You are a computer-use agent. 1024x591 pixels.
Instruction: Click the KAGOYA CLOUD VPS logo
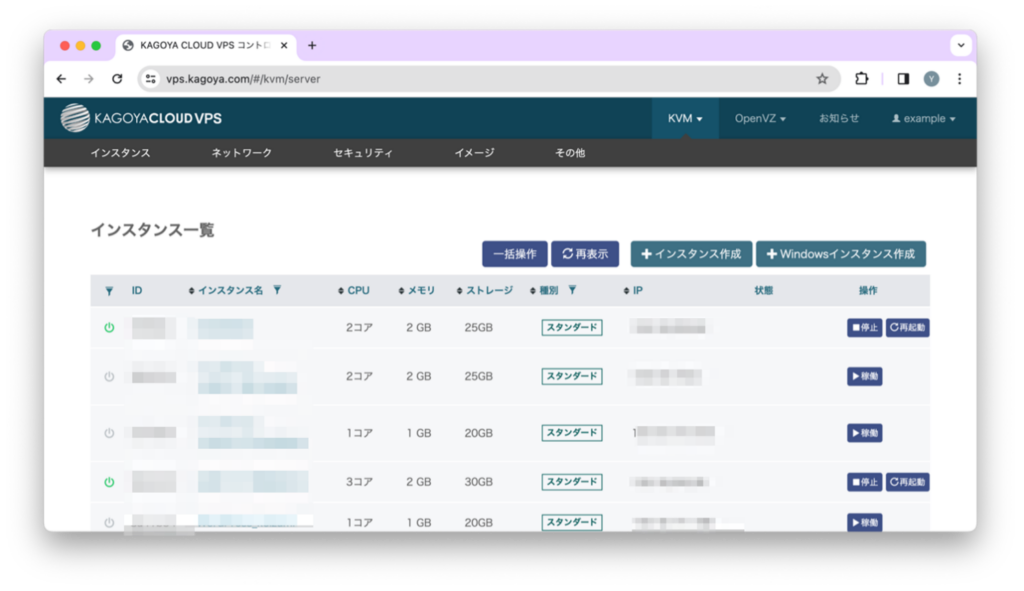coord(141,118)
